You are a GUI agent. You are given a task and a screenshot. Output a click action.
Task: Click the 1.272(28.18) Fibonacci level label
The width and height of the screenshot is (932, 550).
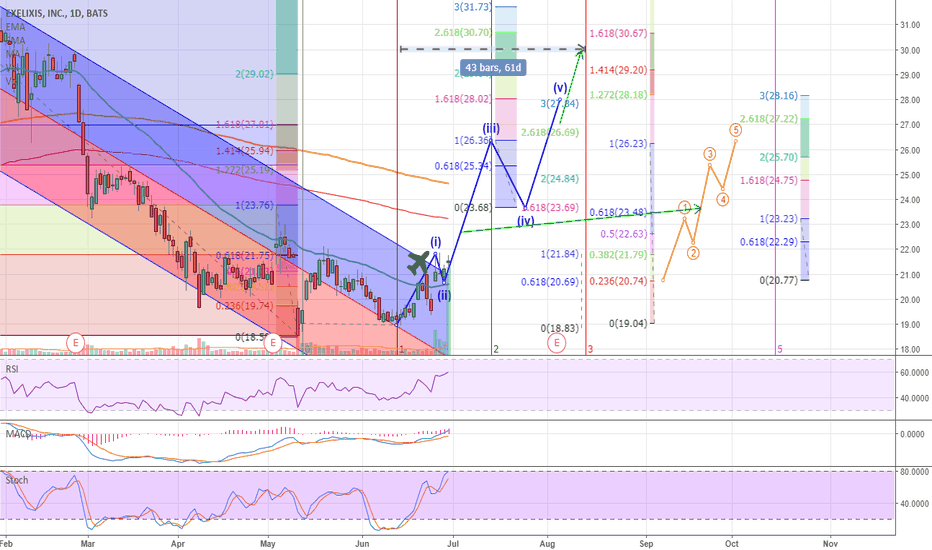618,95
